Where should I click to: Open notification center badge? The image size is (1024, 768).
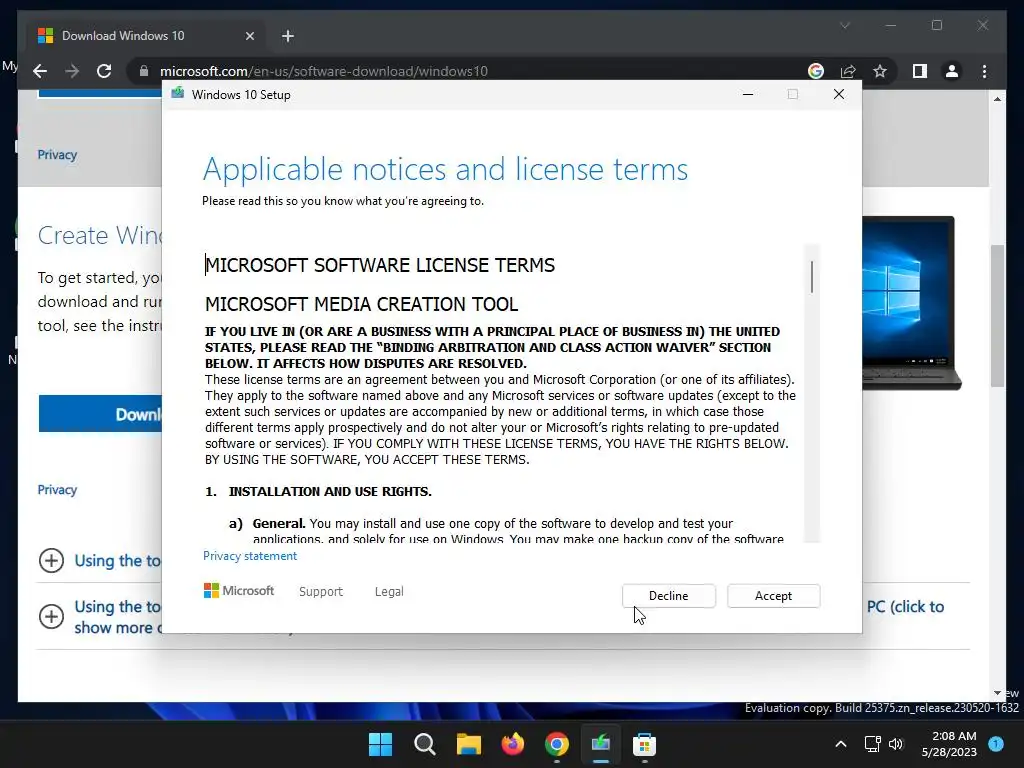pyautogui.click(x=996, y=743)
